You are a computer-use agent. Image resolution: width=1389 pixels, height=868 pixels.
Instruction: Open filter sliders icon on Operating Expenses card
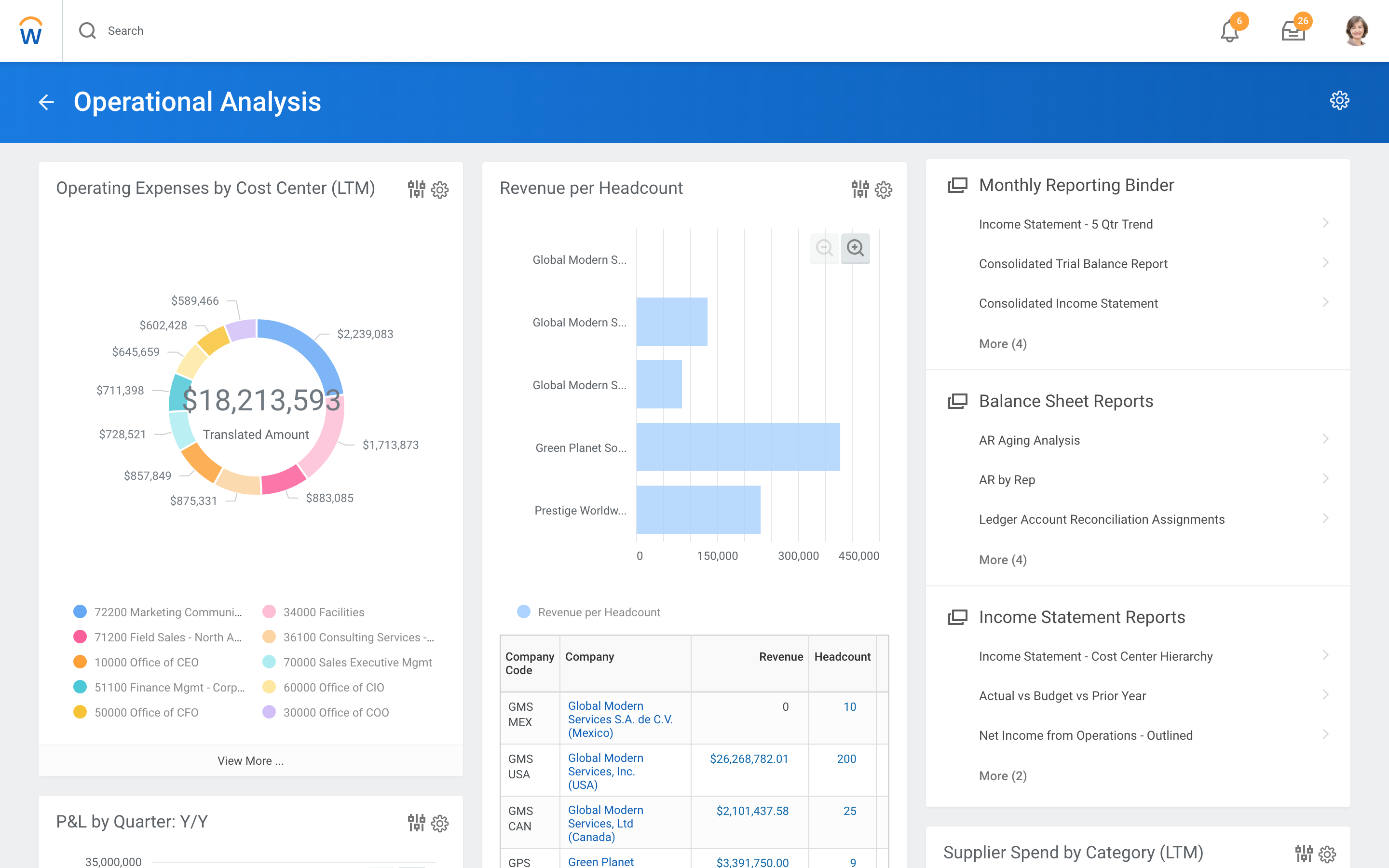416,189
